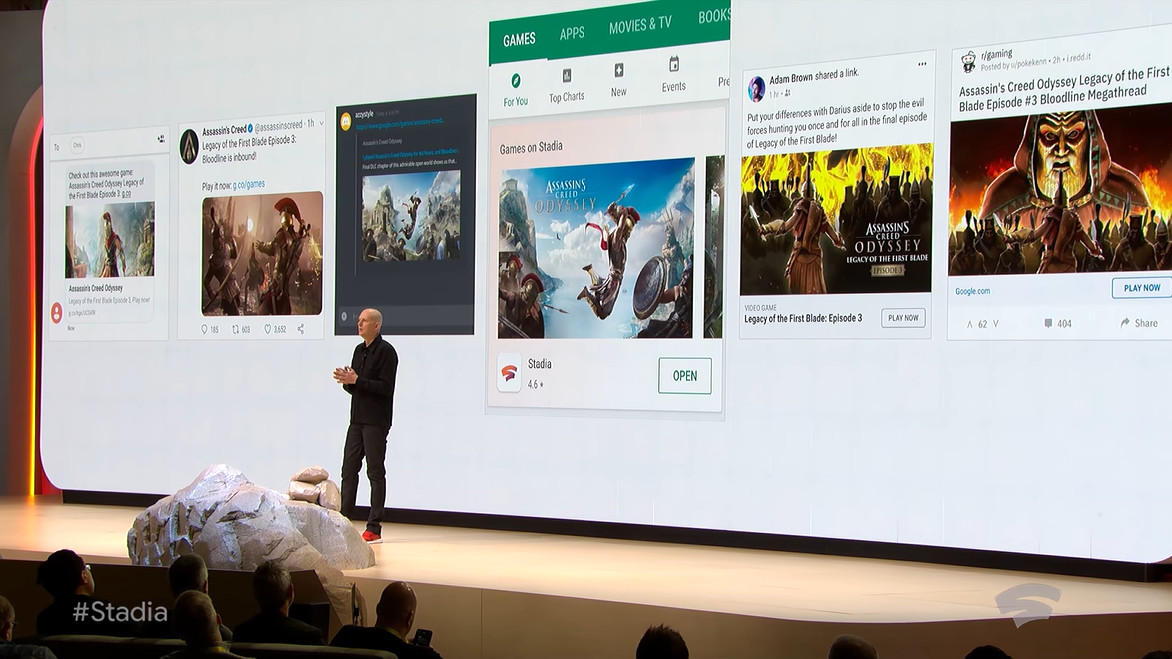Open the accystyle username in chat

[364, 114]
